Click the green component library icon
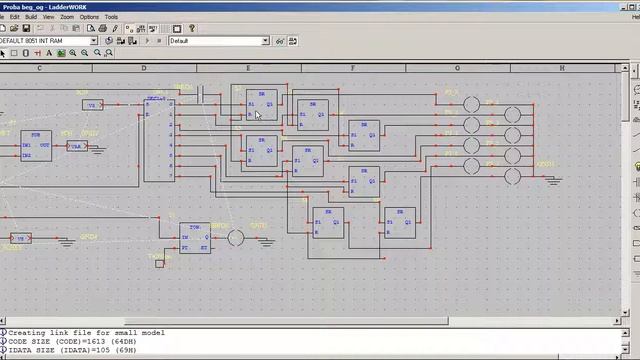Screen dimensions: 640x360 pyautogui.click(x=61, y=53)
